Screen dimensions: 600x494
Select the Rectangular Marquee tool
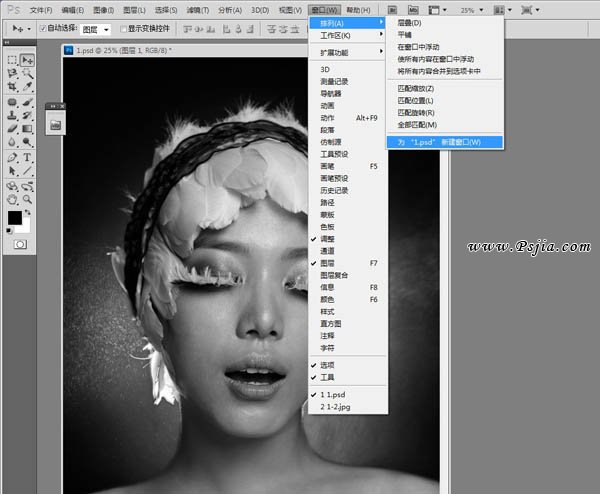pos(12,60)
